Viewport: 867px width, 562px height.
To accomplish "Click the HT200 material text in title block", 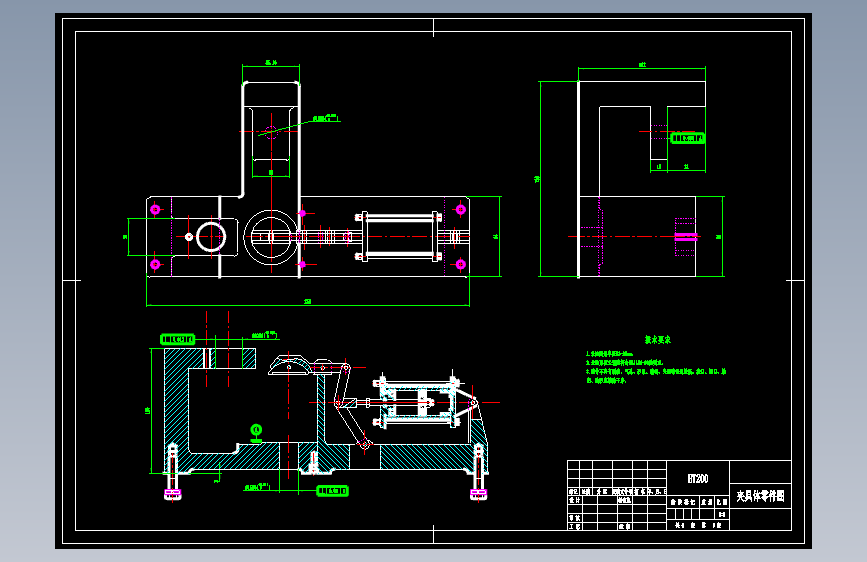I will (x=697, y=478).
